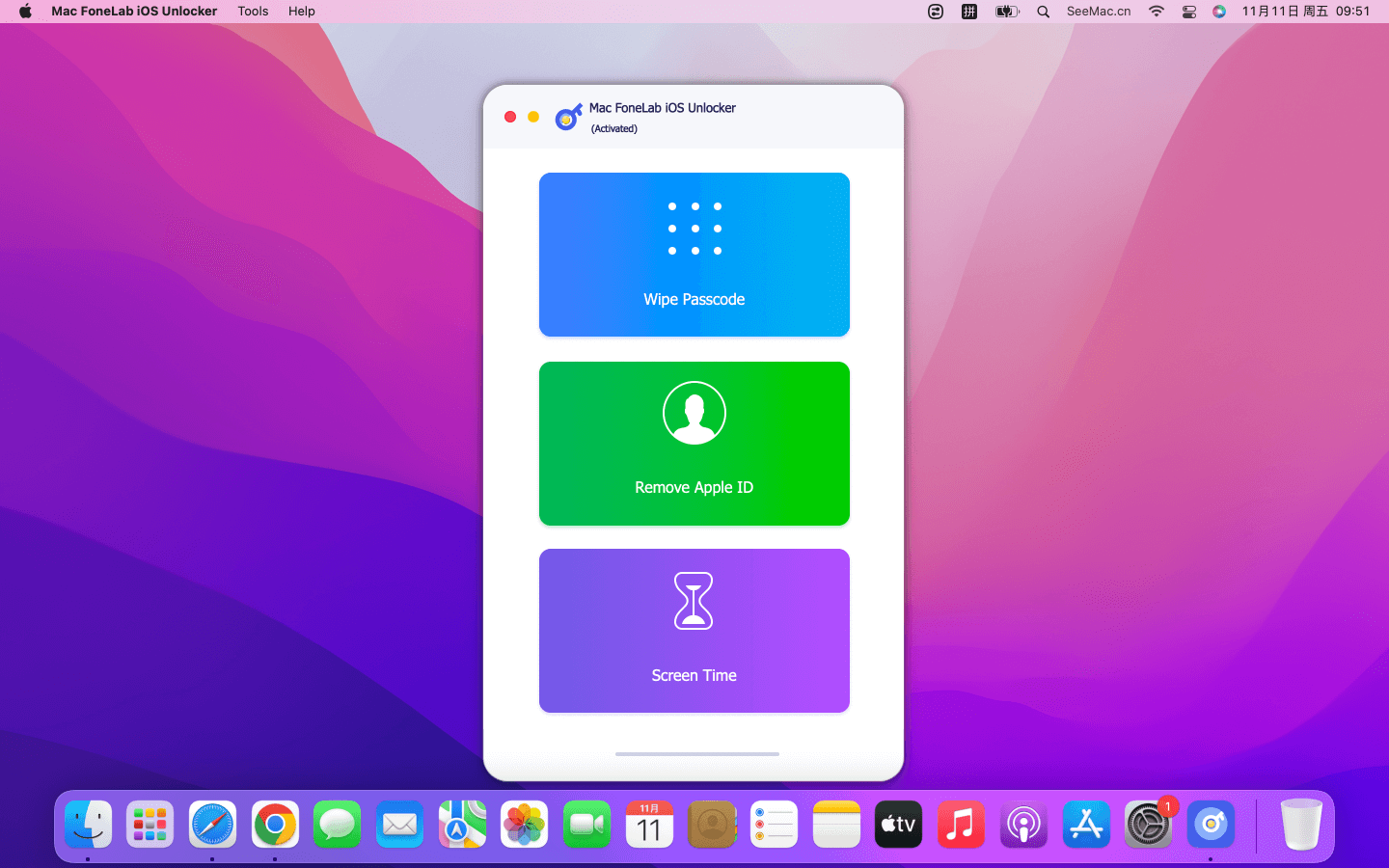This screenshot has width=1389, height=868.
Task: Open Notes from the Dock
Action: point(836,825)
